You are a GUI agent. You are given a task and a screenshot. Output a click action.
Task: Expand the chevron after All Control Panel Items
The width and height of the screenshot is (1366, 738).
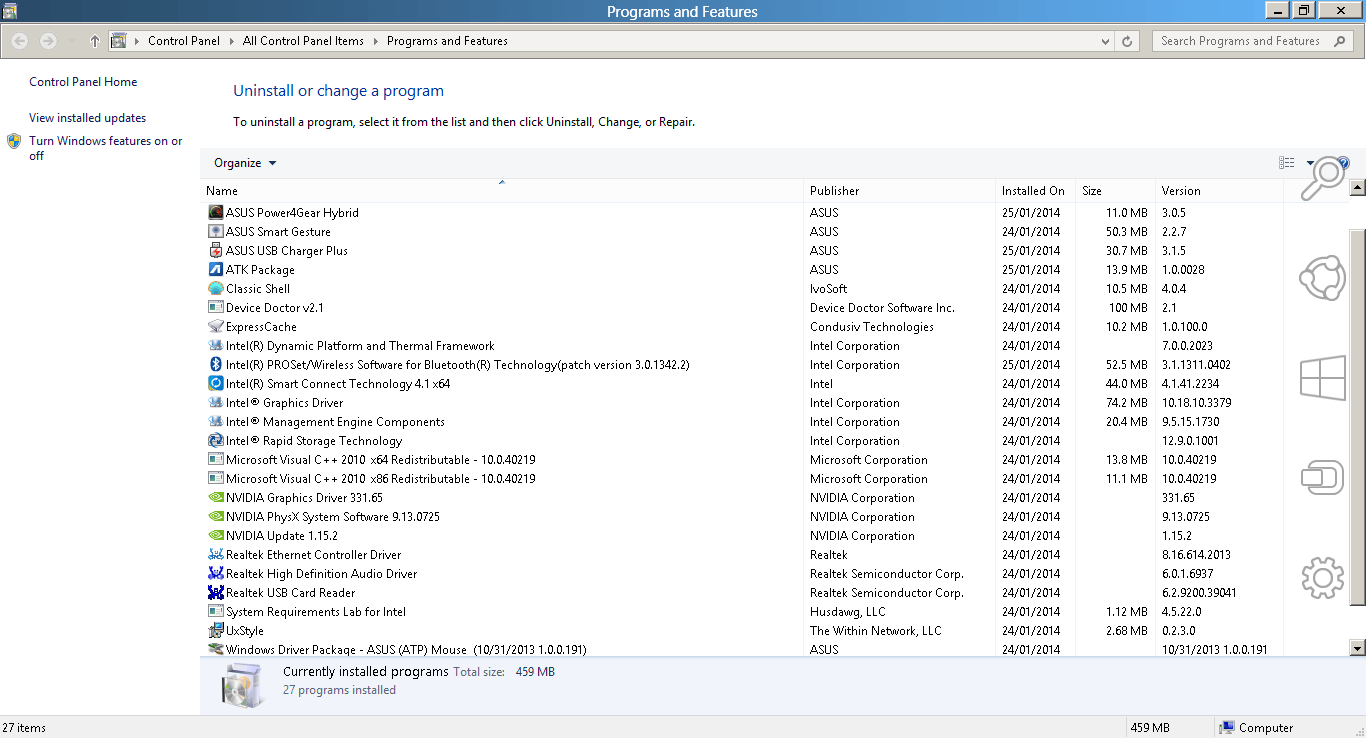tap(376, 41)
